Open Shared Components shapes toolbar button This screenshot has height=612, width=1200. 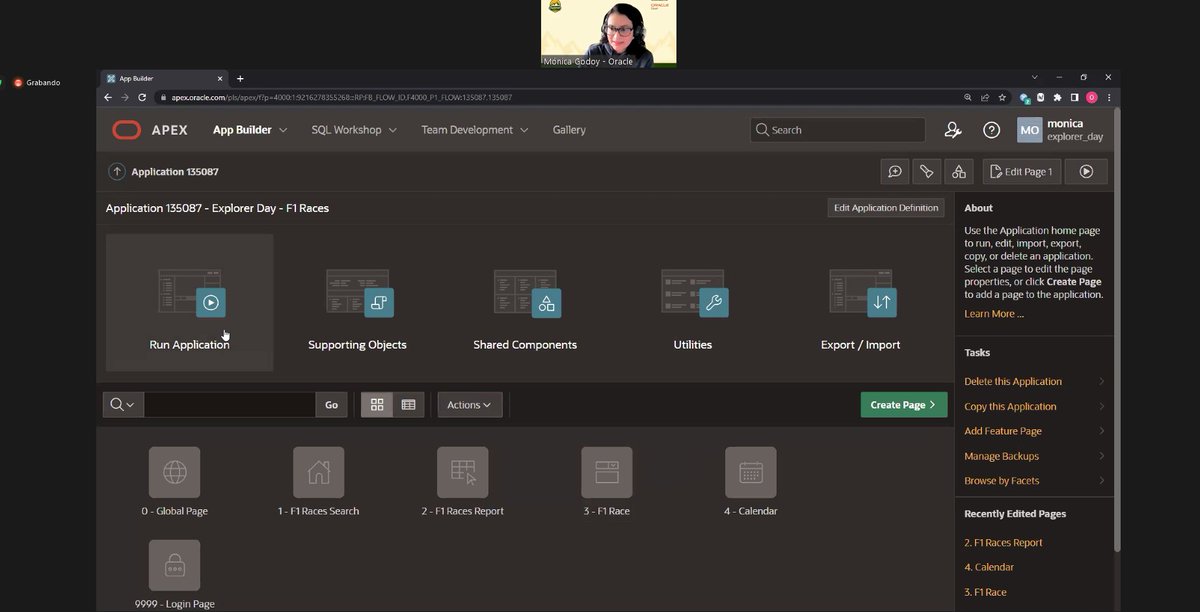[959, 172]
